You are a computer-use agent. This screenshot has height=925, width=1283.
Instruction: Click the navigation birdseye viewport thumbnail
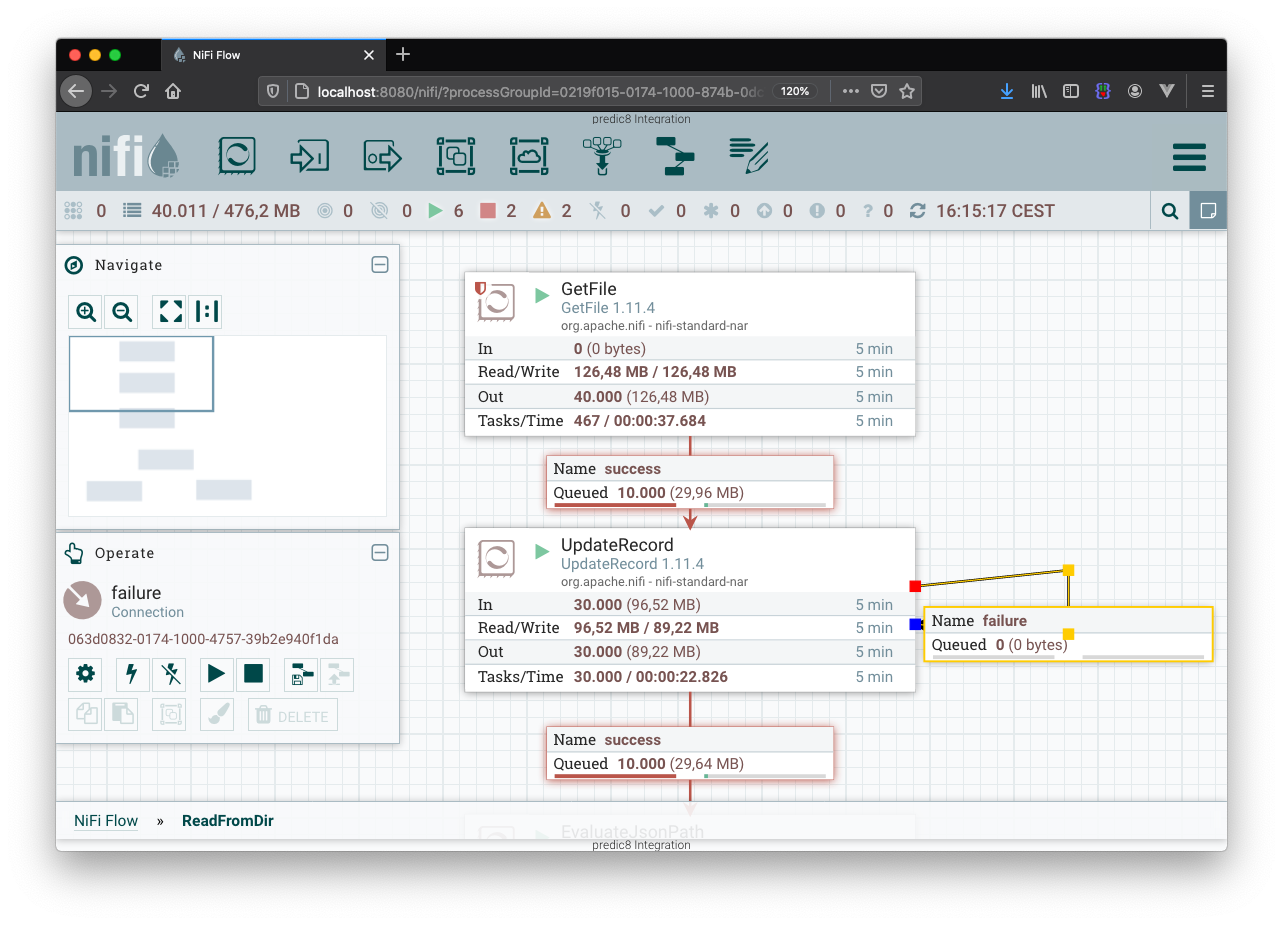141,374
